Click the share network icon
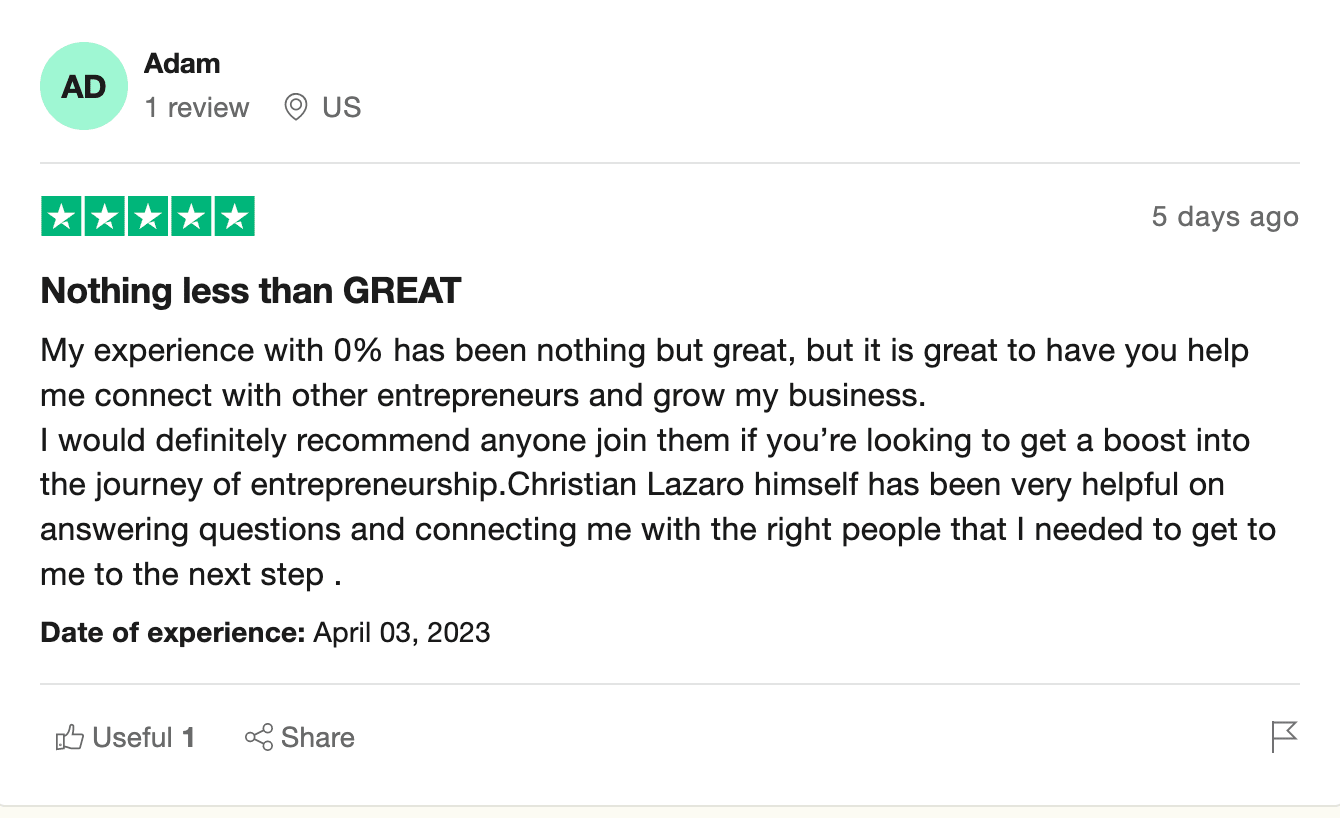 point(259,738)
